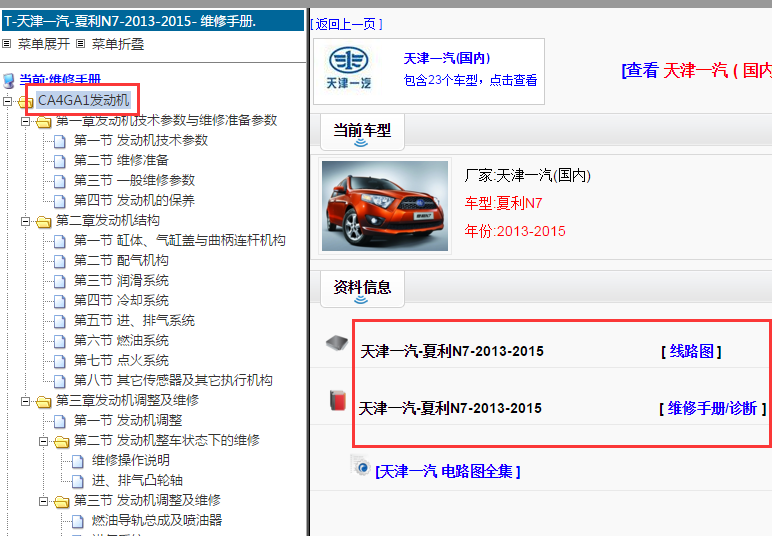This screenshot has height=536, width=772.
Task: Click folder icon of 第三节 发动机调整及维修
Action: click(x=62, y=502)
